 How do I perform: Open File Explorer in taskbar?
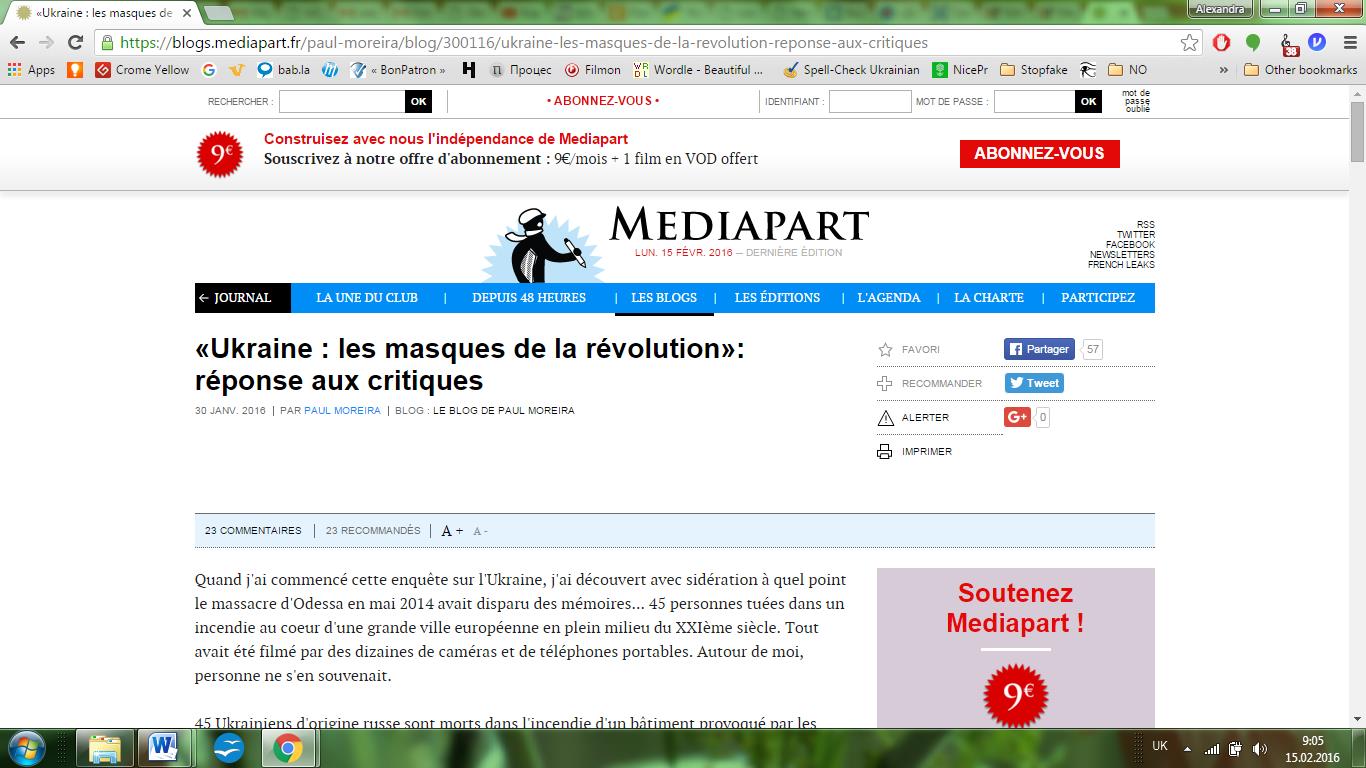(105, 748)
